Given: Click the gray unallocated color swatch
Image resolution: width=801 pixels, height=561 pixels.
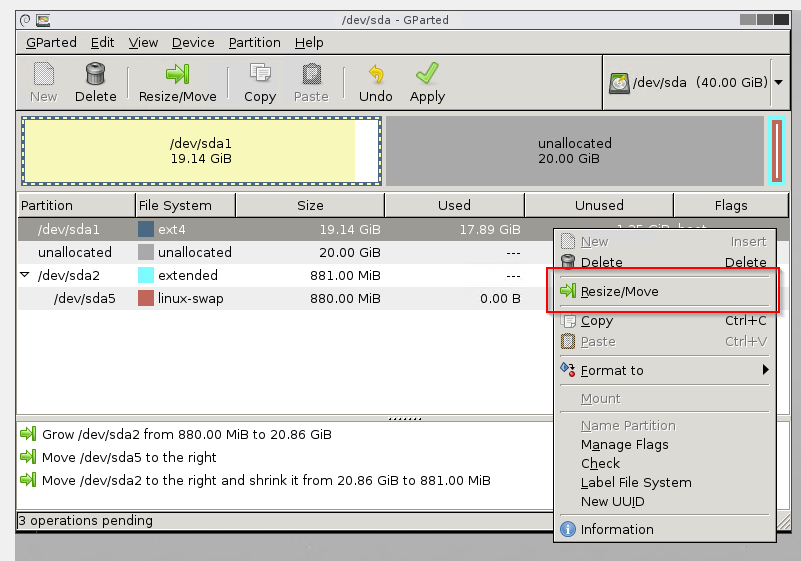Looking at the screenshot, I should (146, 252).
